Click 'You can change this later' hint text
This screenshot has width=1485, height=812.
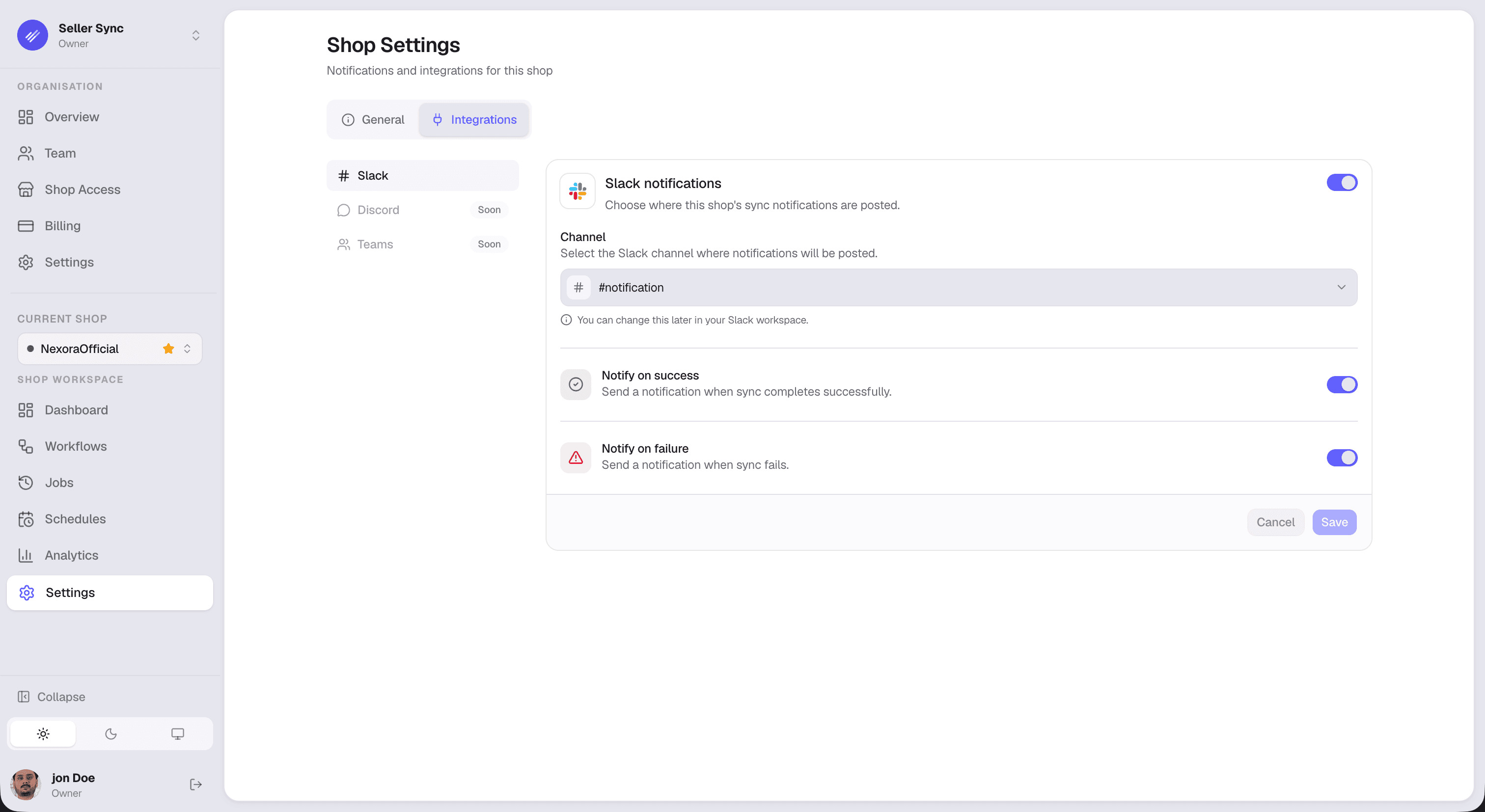click(x=692, y=321)
